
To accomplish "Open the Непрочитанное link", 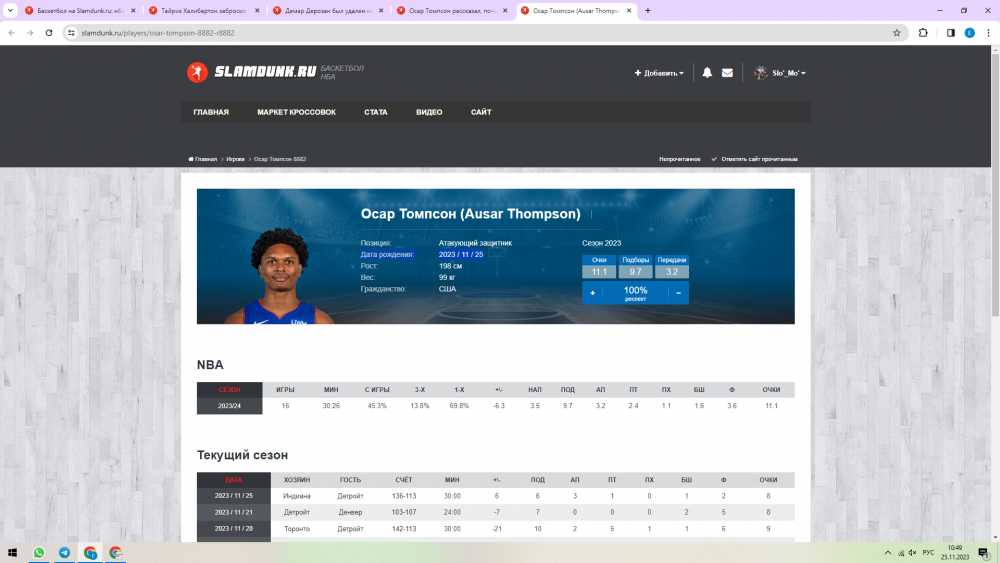I will tap(680, 159).
